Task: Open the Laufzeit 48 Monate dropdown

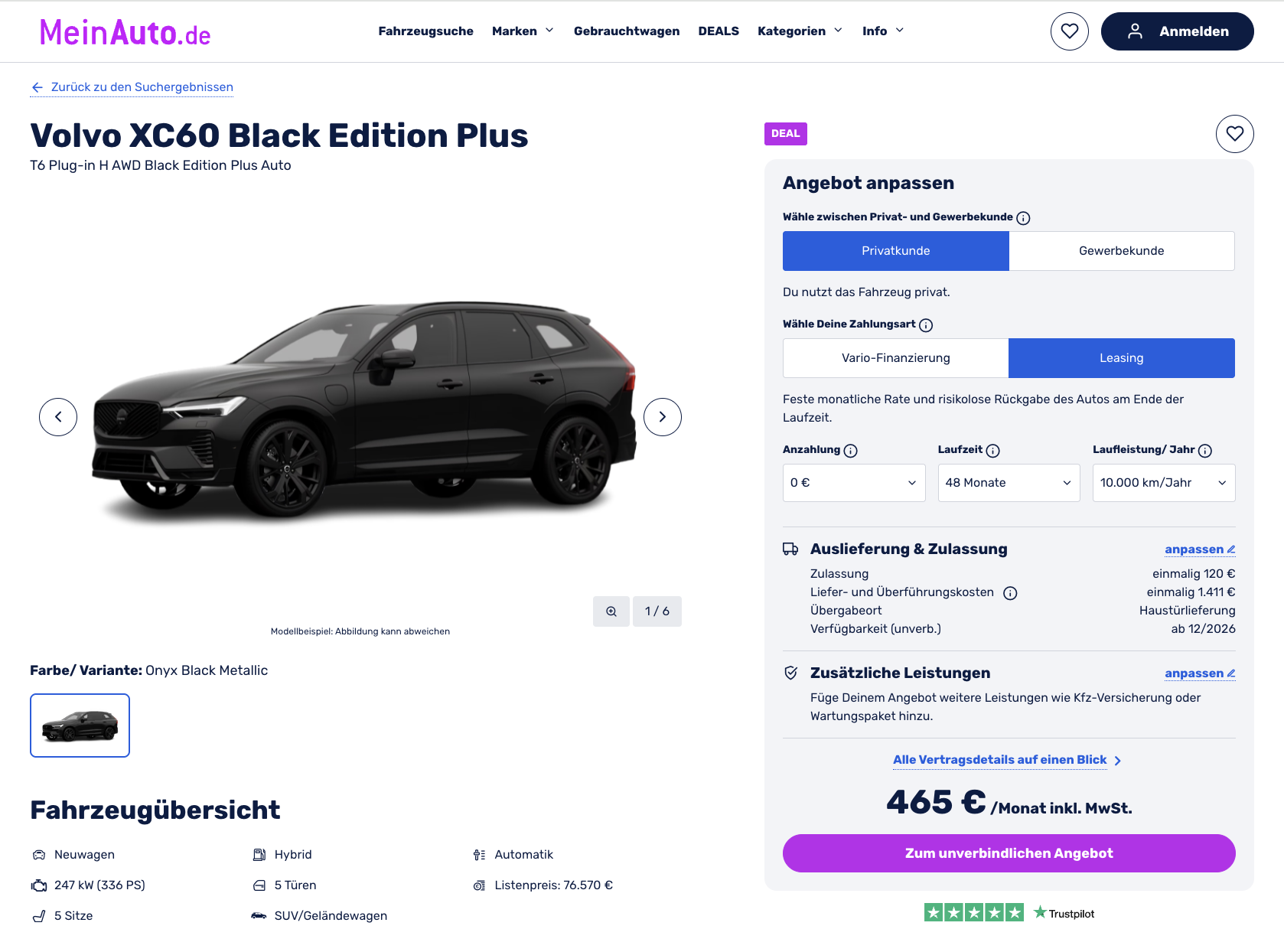Action: point(1009,483)
